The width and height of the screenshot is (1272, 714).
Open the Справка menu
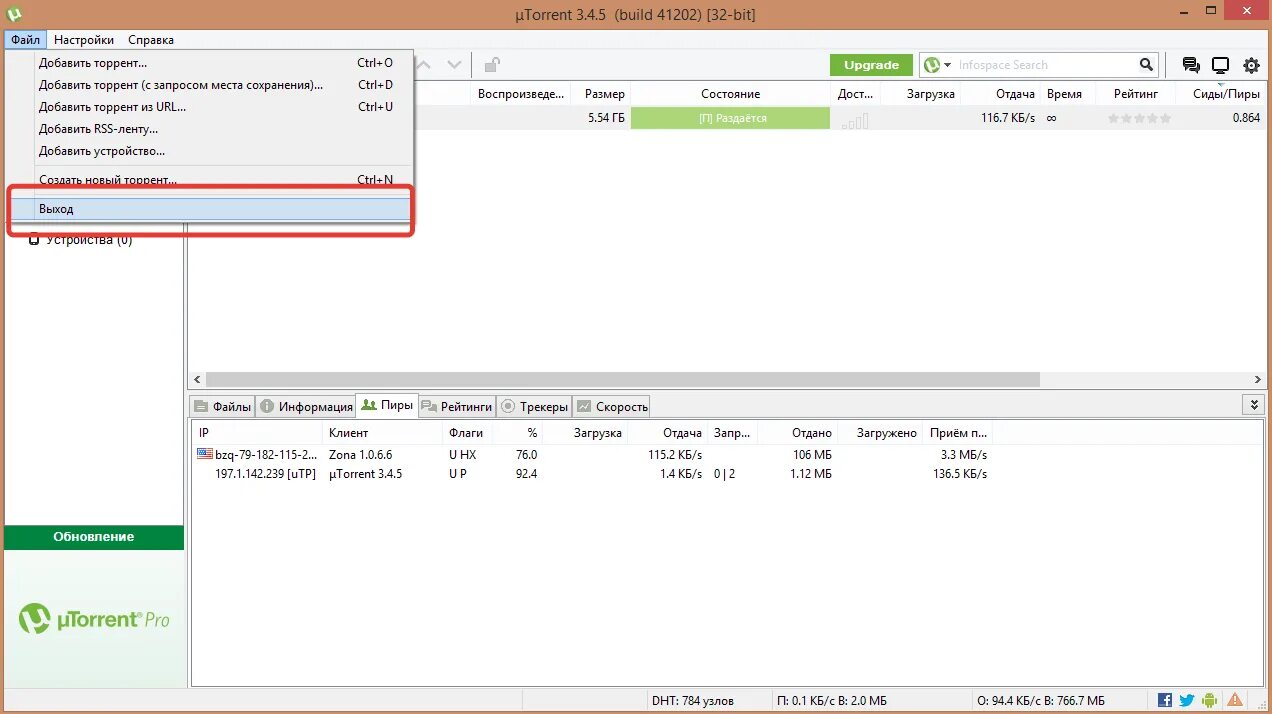coord(151,40)
